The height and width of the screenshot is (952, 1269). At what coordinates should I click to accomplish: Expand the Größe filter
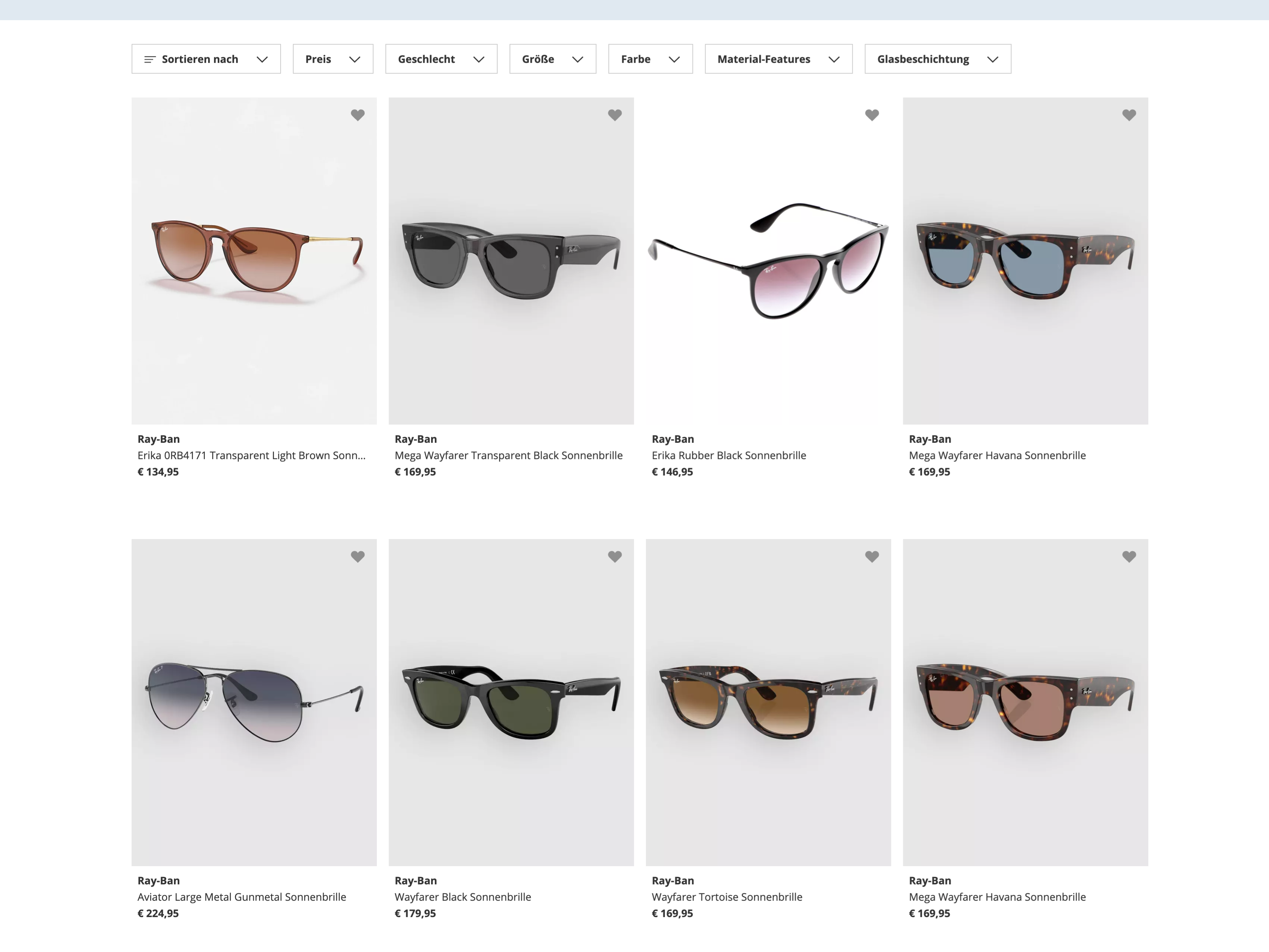click(552, 59)
